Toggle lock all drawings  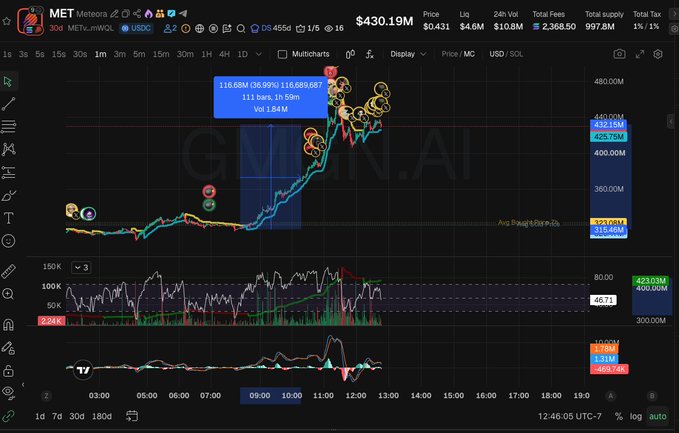[8, 371]
